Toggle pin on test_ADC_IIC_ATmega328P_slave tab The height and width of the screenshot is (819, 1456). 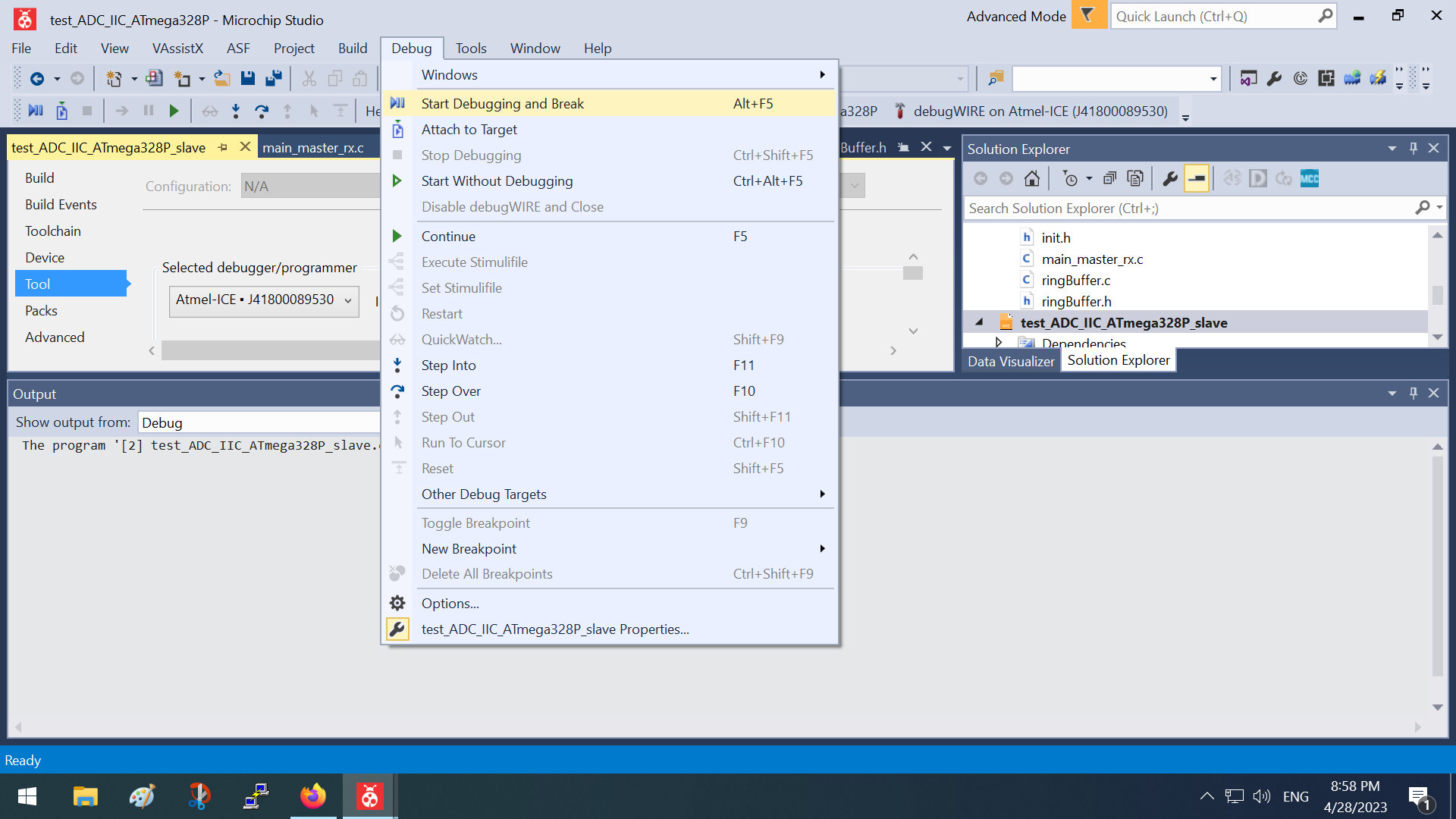point(222,148)
